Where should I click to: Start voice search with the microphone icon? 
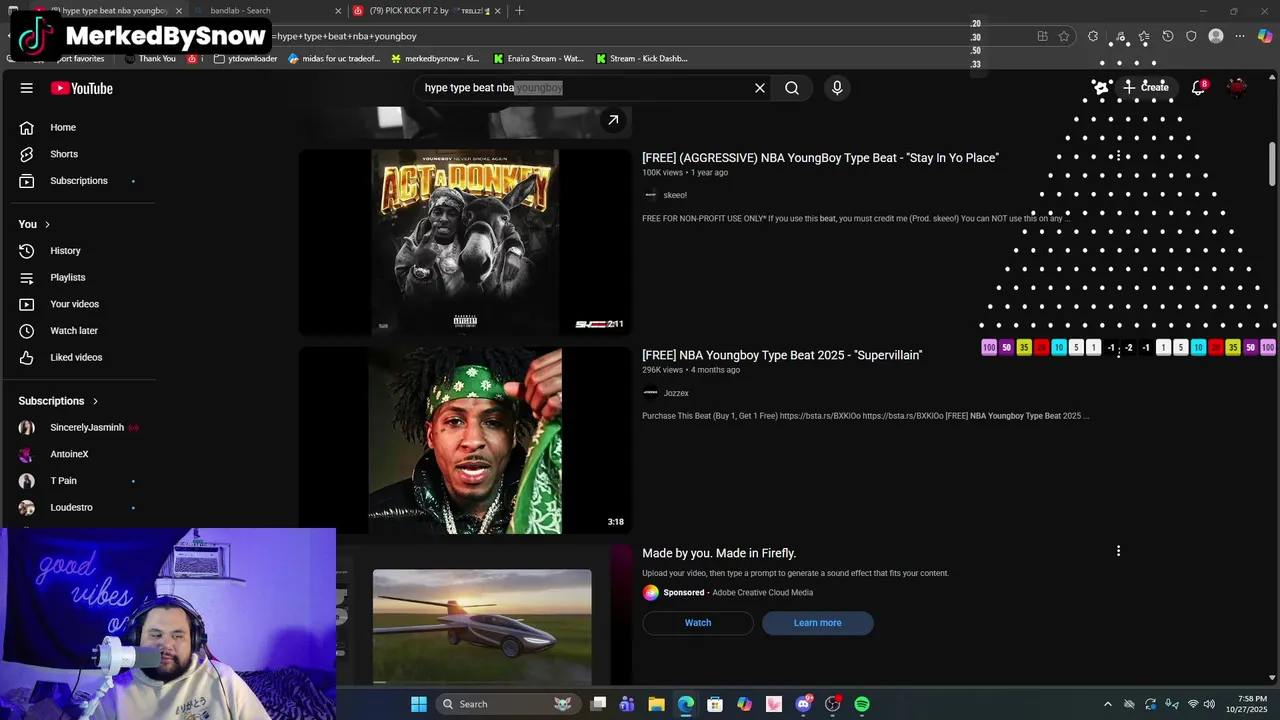coord(837,88)
